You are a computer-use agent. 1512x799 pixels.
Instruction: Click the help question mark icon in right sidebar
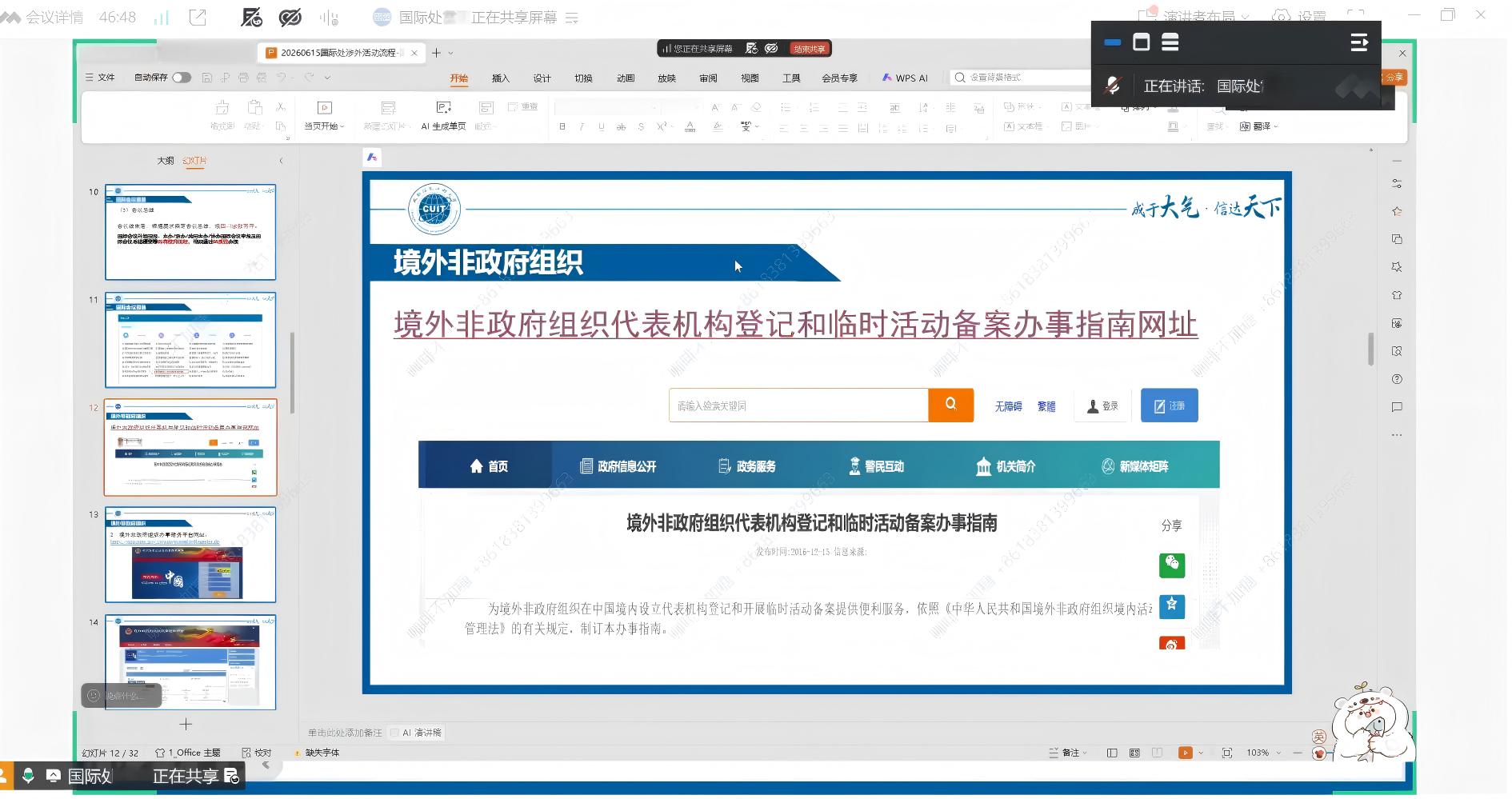coord(1397,379)
